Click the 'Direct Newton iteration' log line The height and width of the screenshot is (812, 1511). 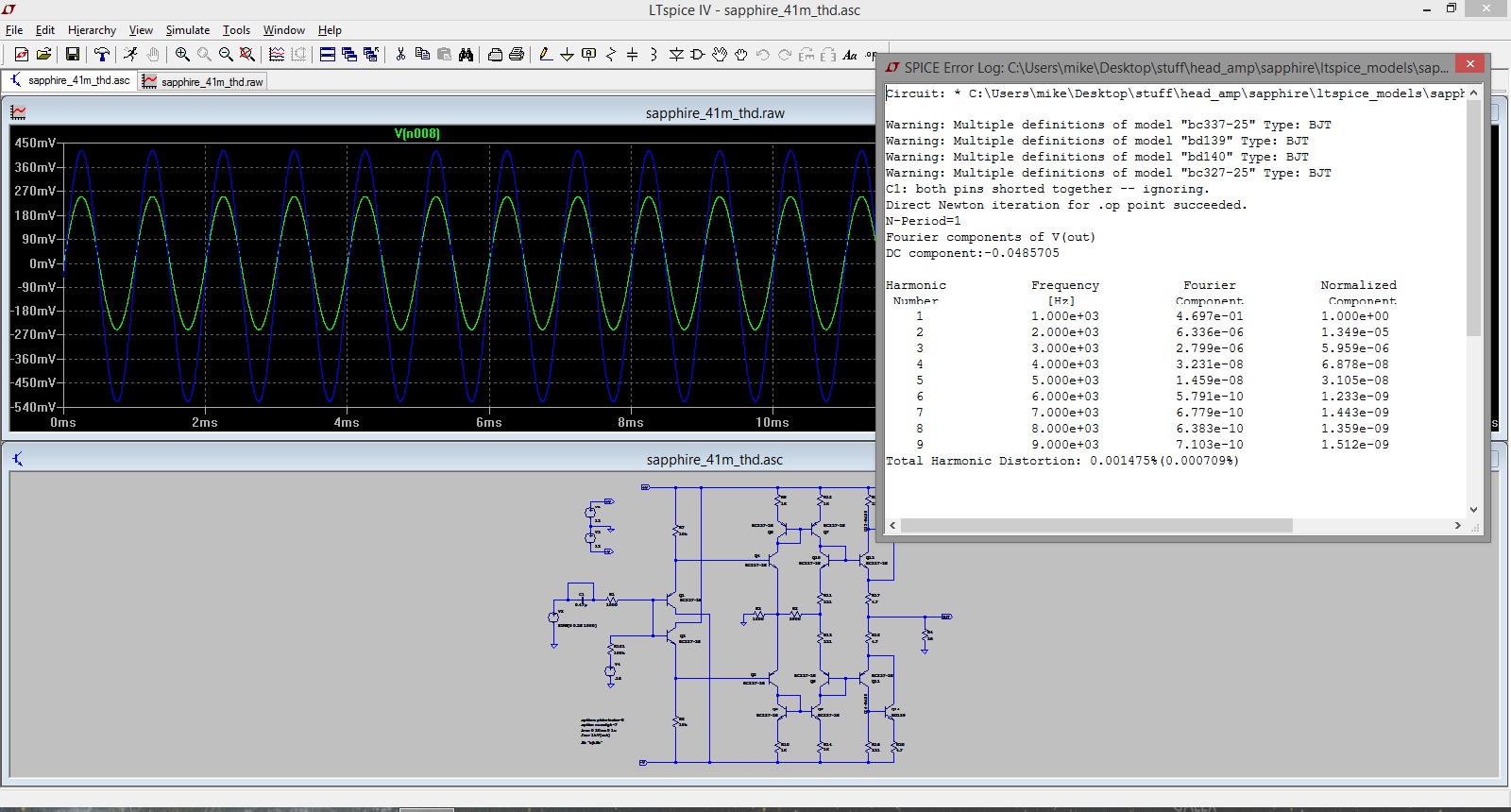click(1066, 205)
